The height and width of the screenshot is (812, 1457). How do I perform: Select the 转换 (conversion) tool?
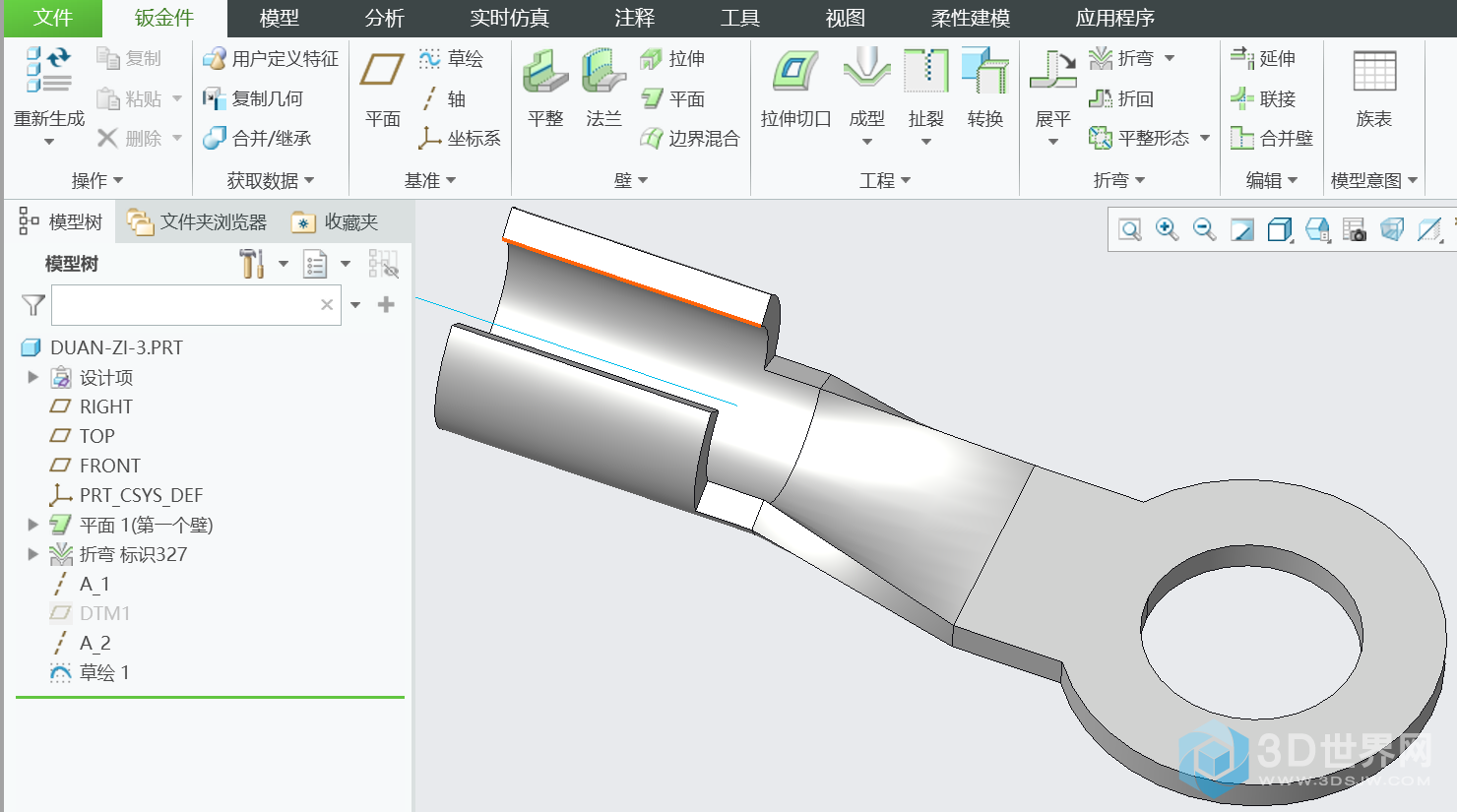tap(984, 91)
